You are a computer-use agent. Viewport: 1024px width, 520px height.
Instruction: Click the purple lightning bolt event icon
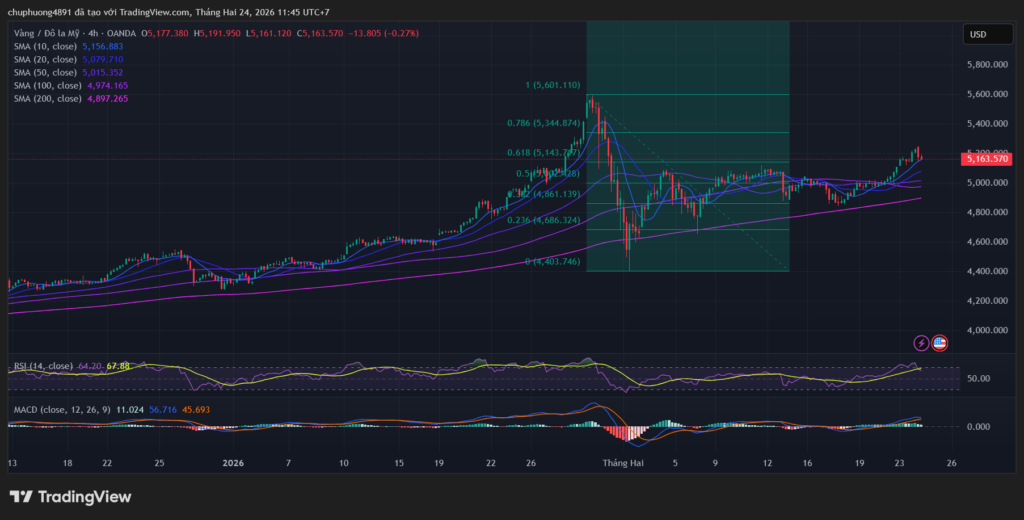click(x=921, y=343)
